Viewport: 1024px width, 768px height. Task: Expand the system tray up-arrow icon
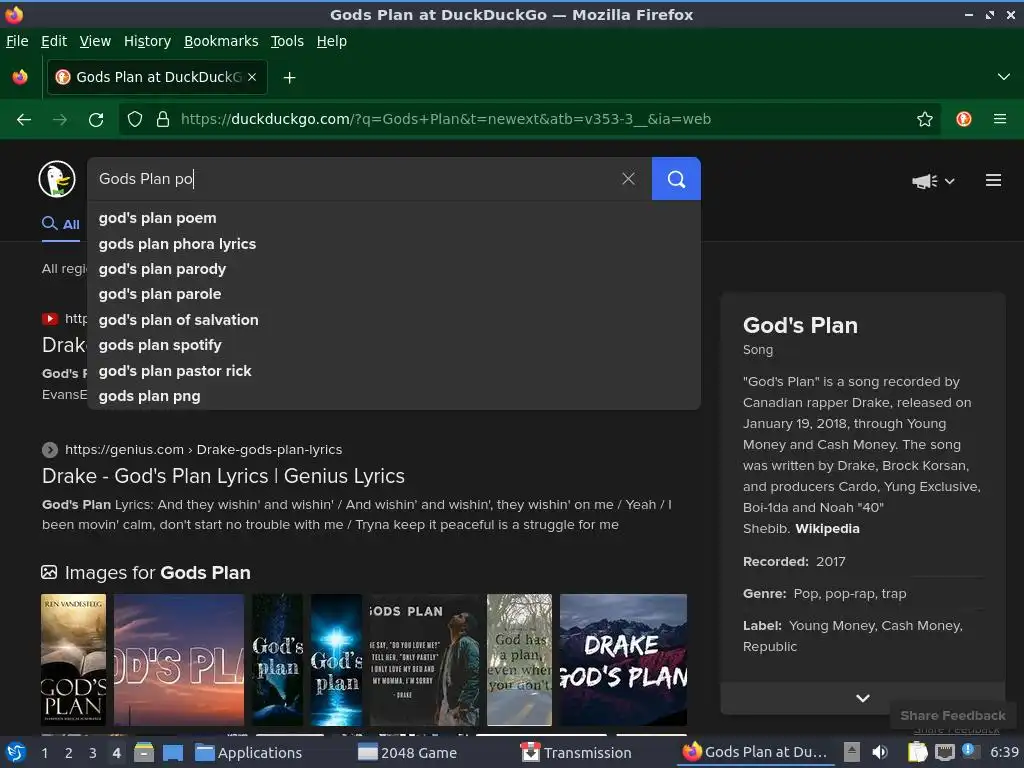(851, 752)
